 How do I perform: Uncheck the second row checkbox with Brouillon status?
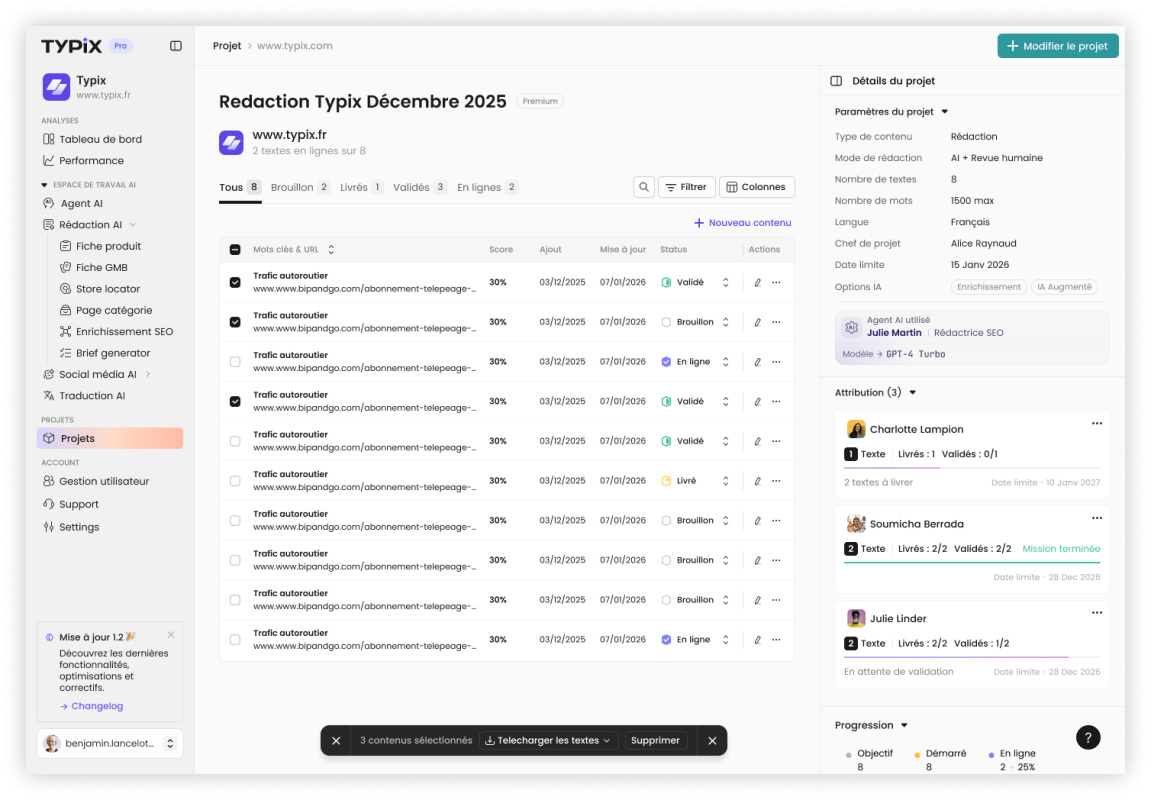[235, 322]
